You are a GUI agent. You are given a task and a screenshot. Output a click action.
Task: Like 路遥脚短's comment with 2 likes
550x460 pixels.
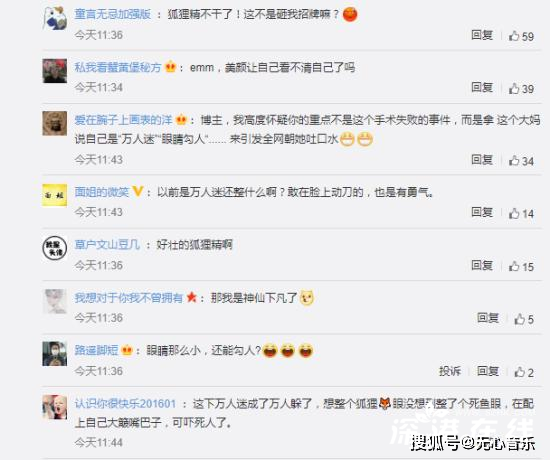[x=520, y=372]
